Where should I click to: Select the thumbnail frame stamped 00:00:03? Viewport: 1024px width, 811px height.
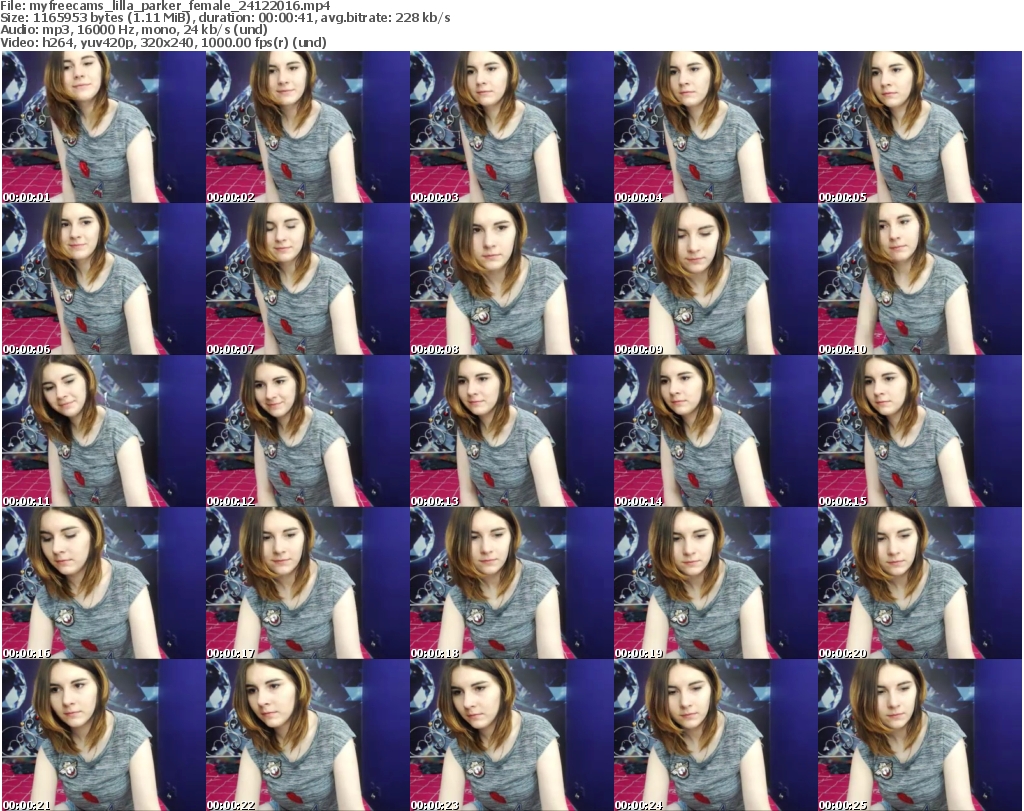point(511,127)
